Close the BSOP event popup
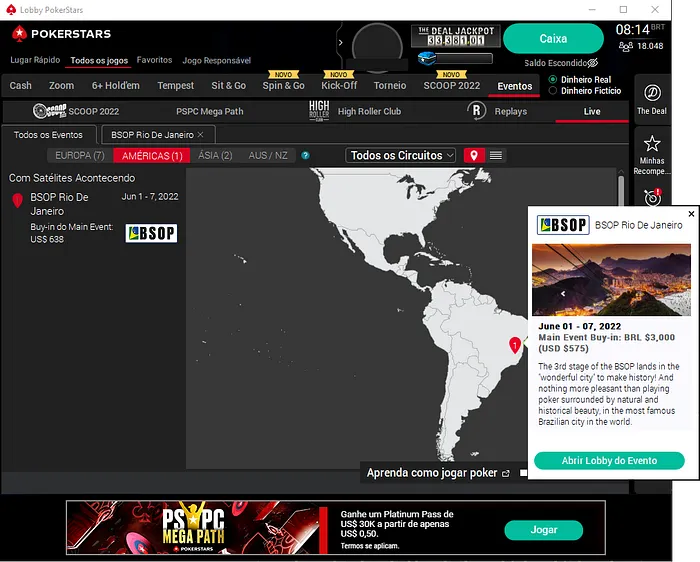The height and width of the screenshot is (562, 700). click(691, 214)
